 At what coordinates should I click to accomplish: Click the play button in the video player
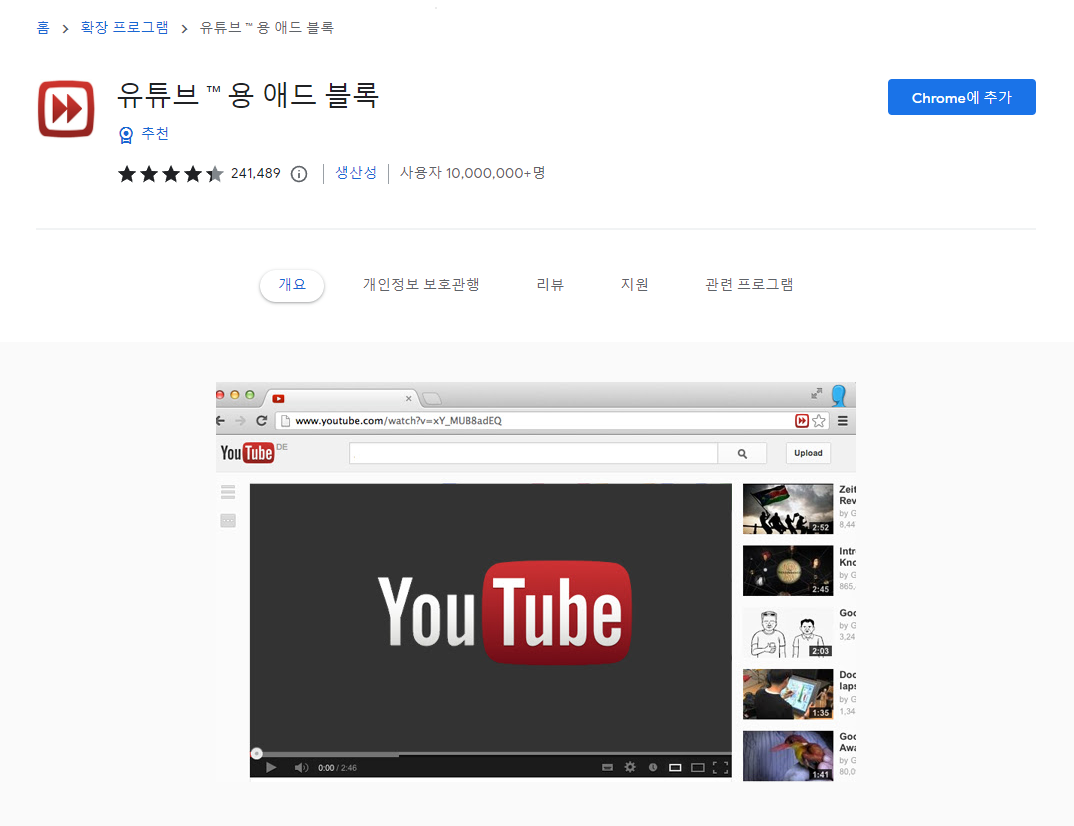tap(271, 767)
